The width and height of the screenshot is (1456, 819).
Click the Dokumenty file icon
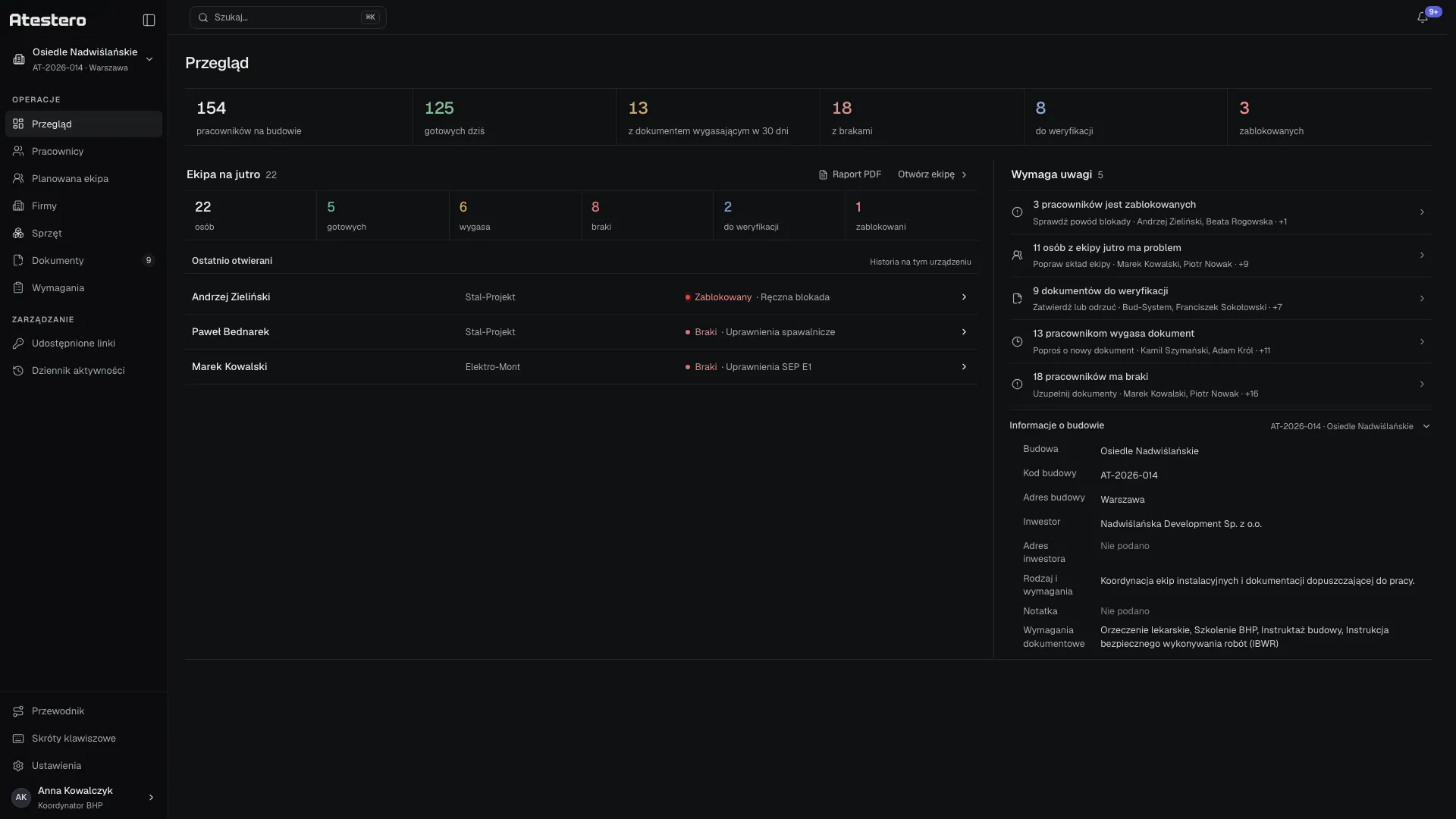point(18,260)
